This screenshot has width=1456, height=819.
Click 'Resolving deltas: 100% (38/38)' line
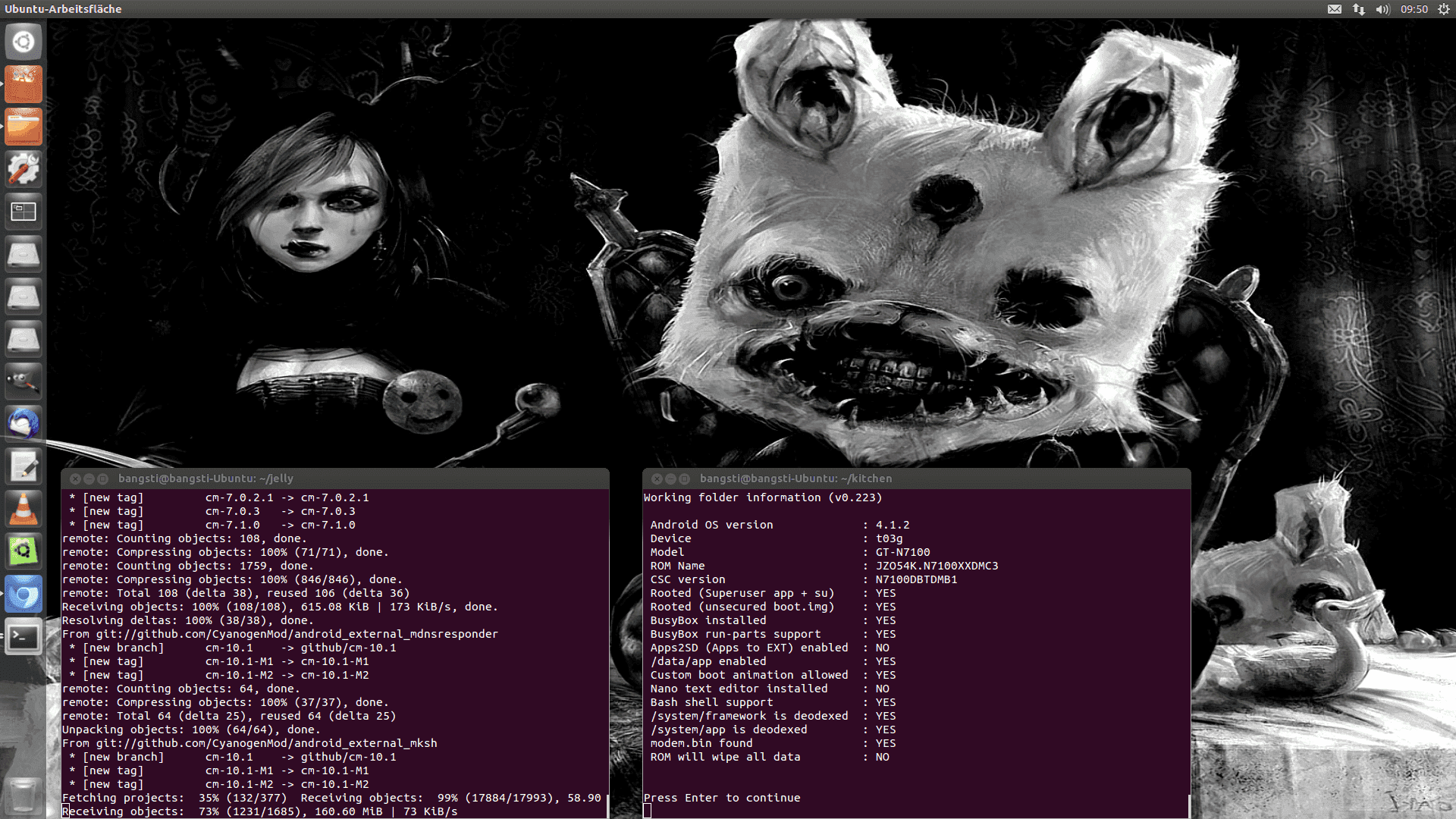[187, 620]
